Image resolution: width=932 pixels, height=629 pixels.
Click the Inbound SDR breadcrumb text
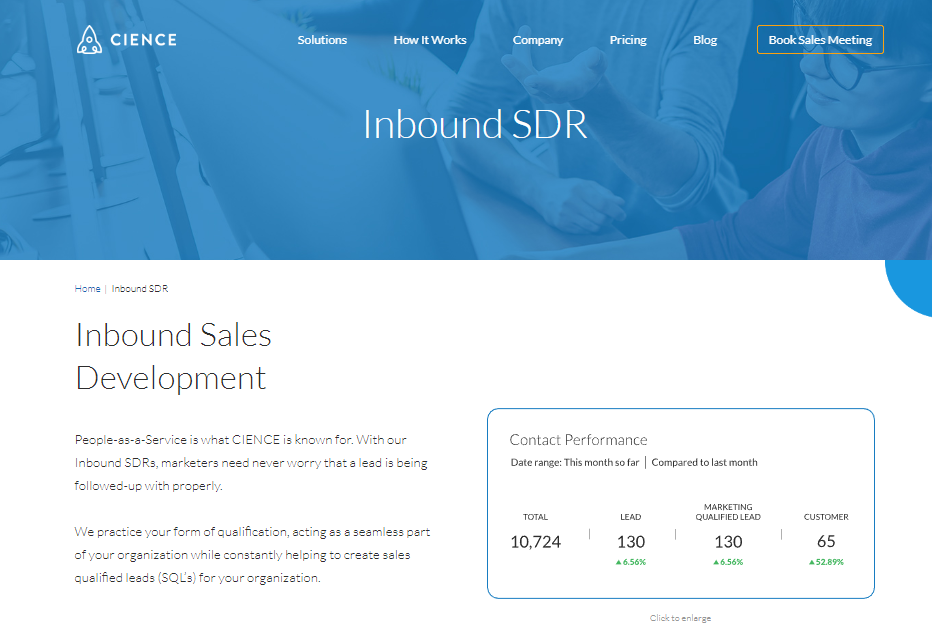tap(140, 288)
